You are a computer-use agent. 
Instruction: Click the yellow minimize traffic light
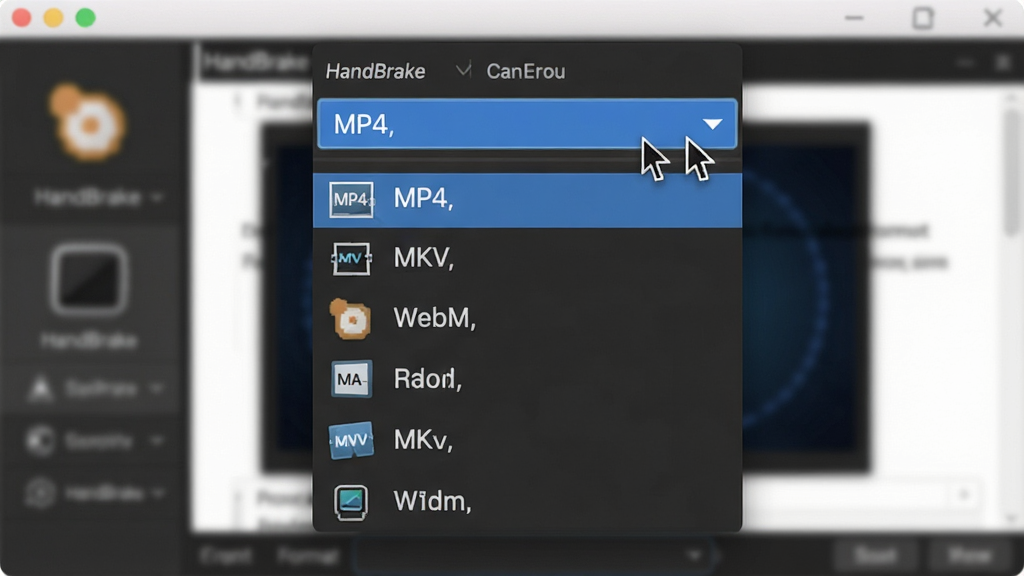(54, 18)
